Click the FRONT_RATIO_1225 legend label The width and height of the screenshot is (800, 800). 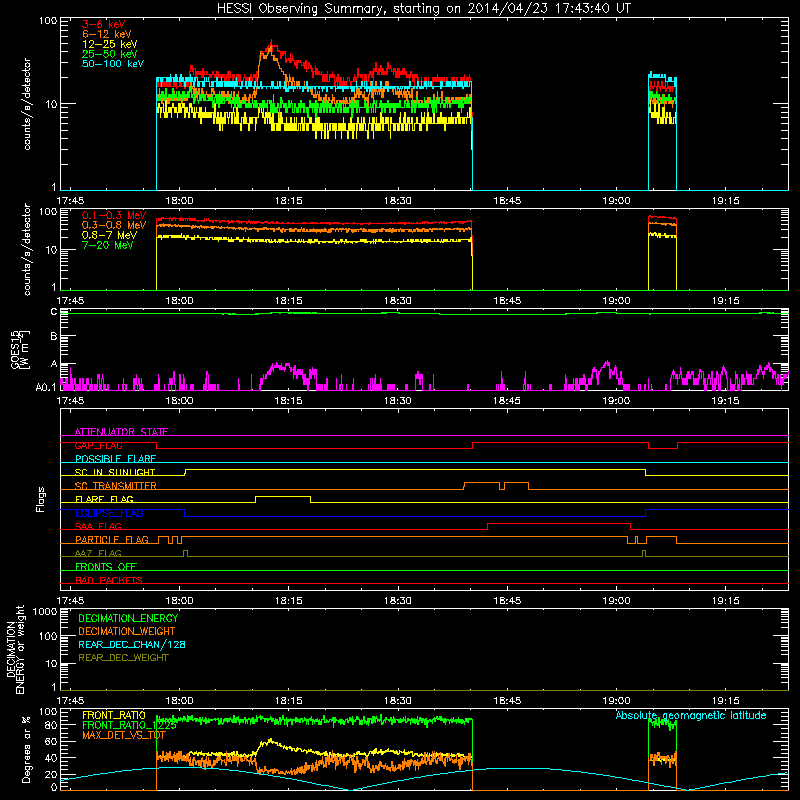tap(130, 725)
